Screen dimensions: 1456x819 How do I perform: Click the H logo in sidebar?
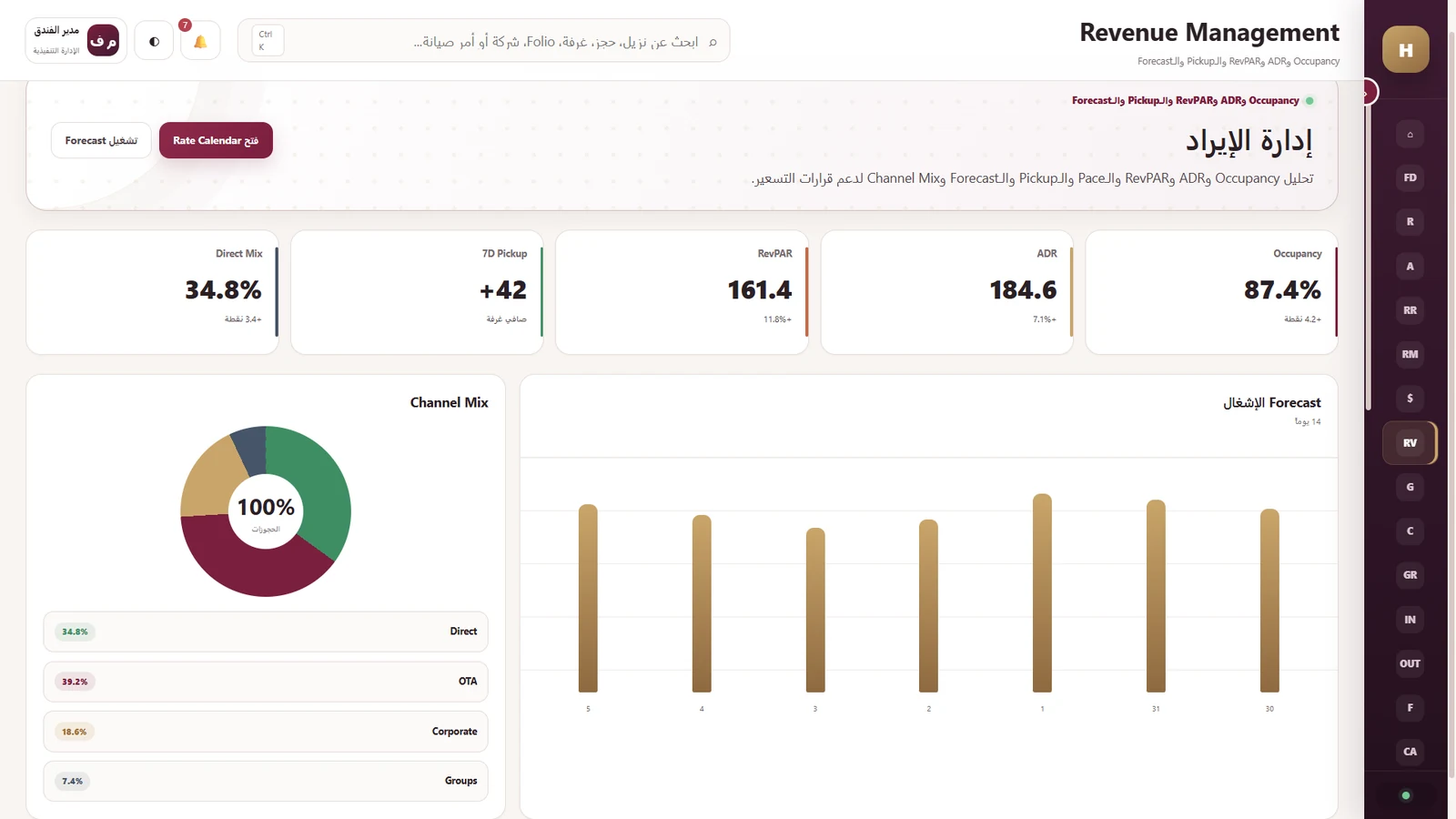tap(1406, 50)
